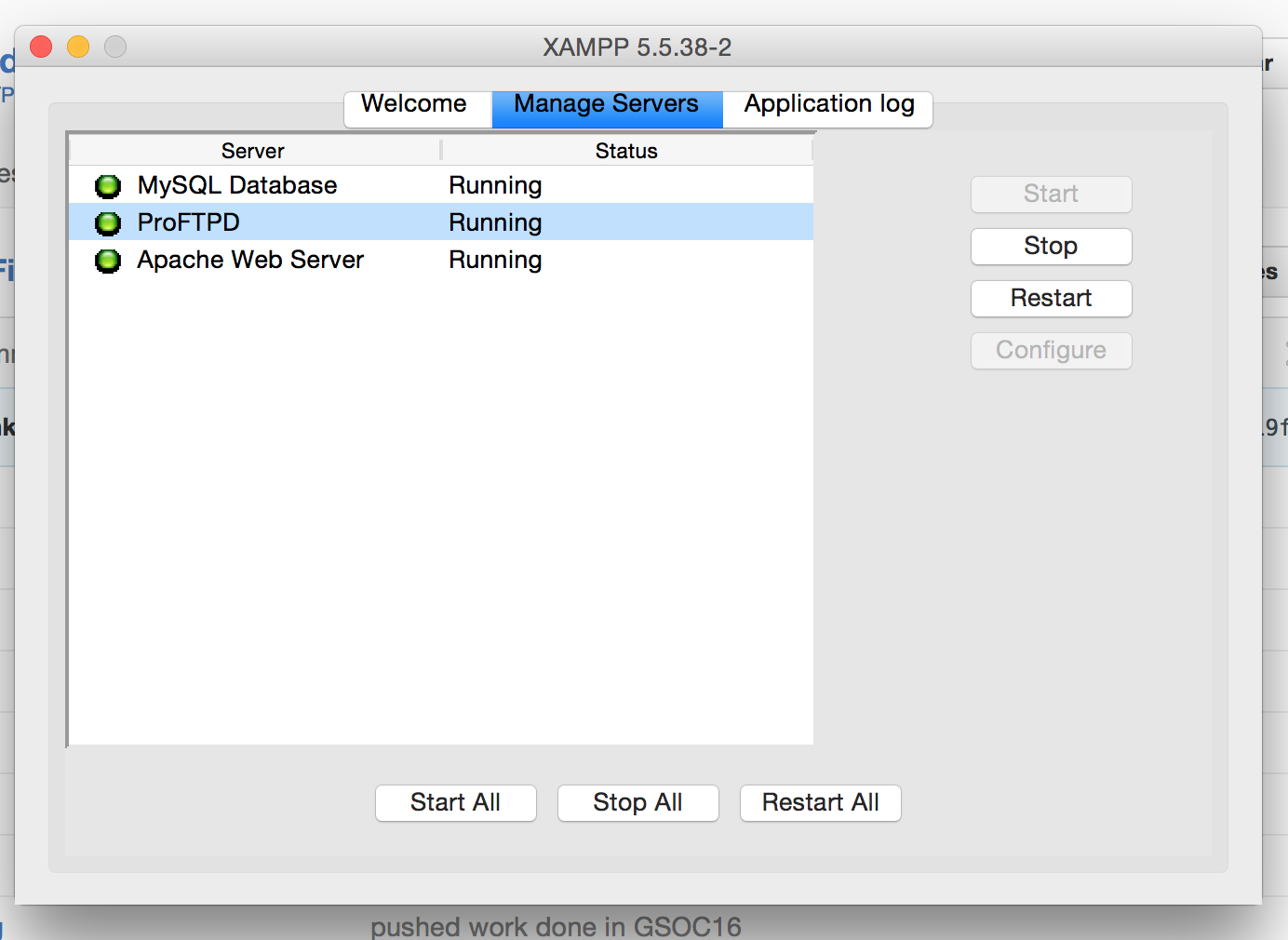Image resolution: width=1288 pixels, height=940 pixels.
Task: Click Running status of ProFTPD
Action: [495, 223]
